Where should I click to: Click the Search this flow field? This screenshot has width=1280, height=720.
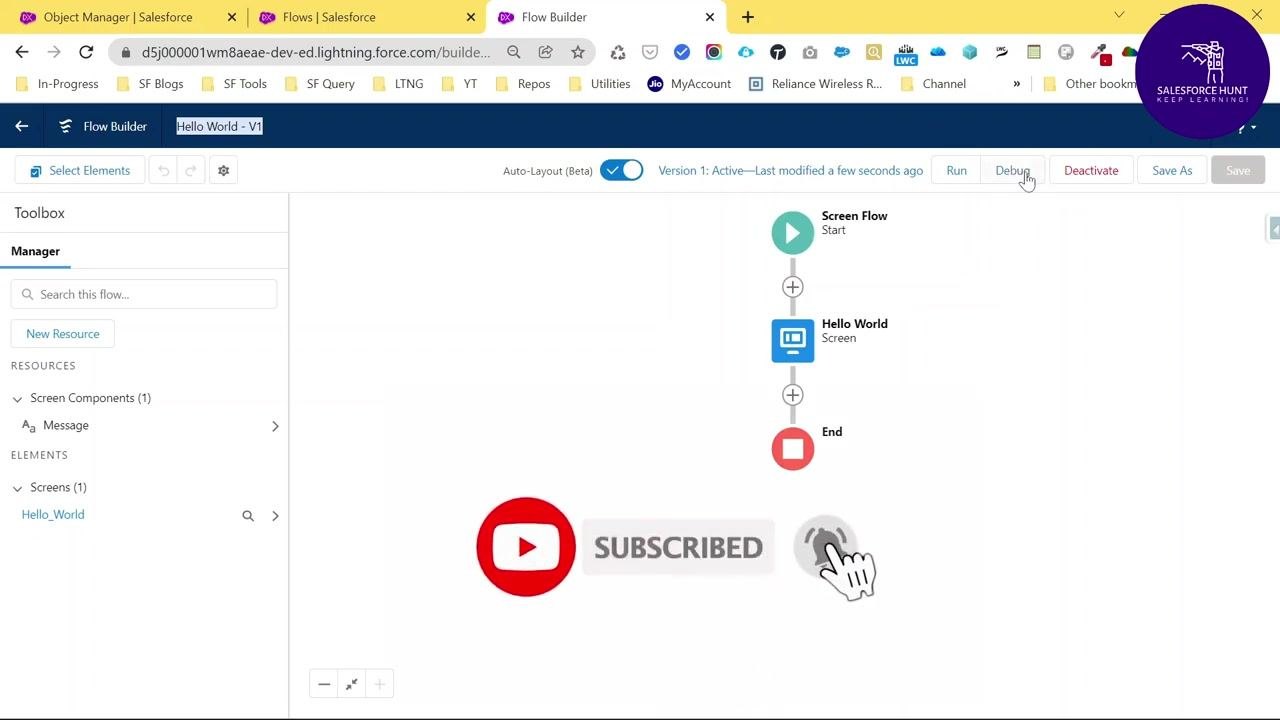coord(144,294)
